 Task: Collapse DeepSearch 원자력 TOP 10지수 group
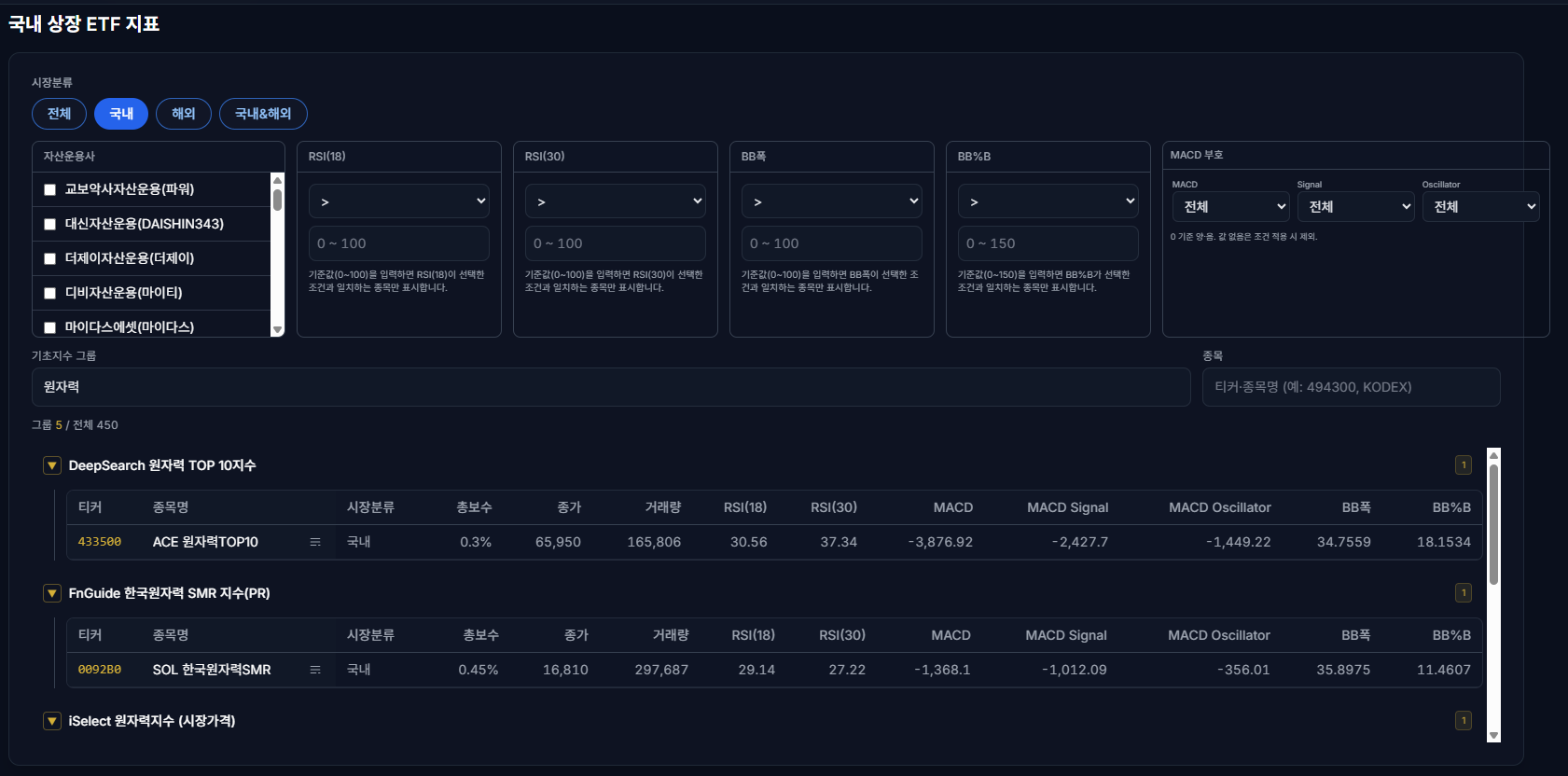(x=52, y=465)
